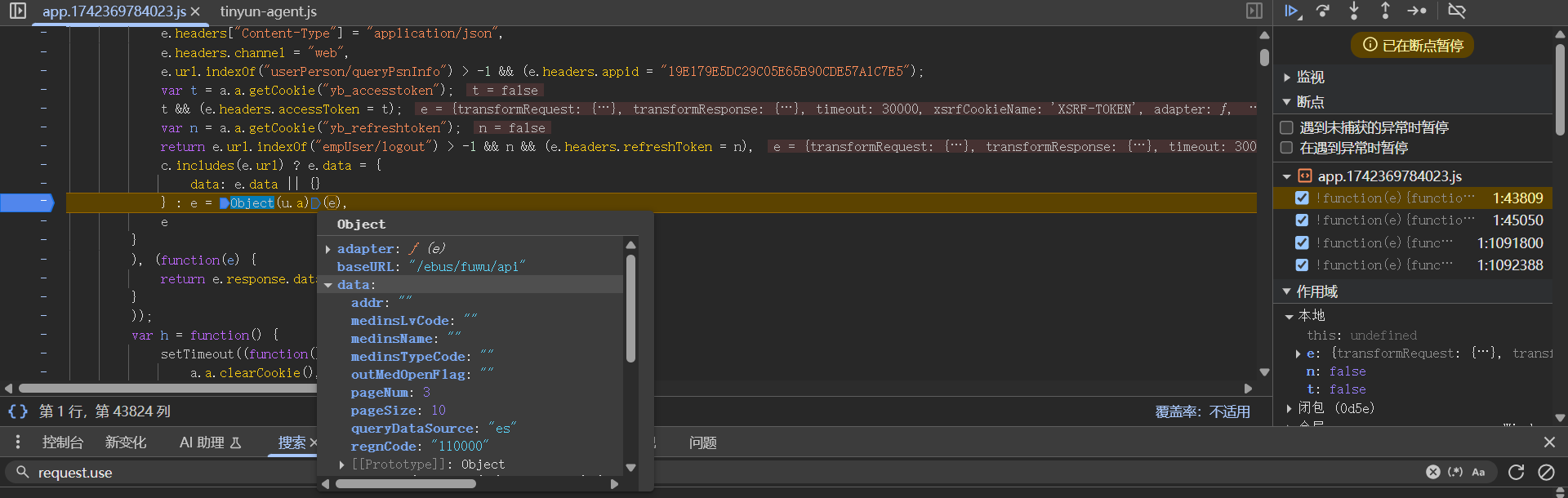
Task: Click the pageNum: 3 property
Action: point(390,393)
